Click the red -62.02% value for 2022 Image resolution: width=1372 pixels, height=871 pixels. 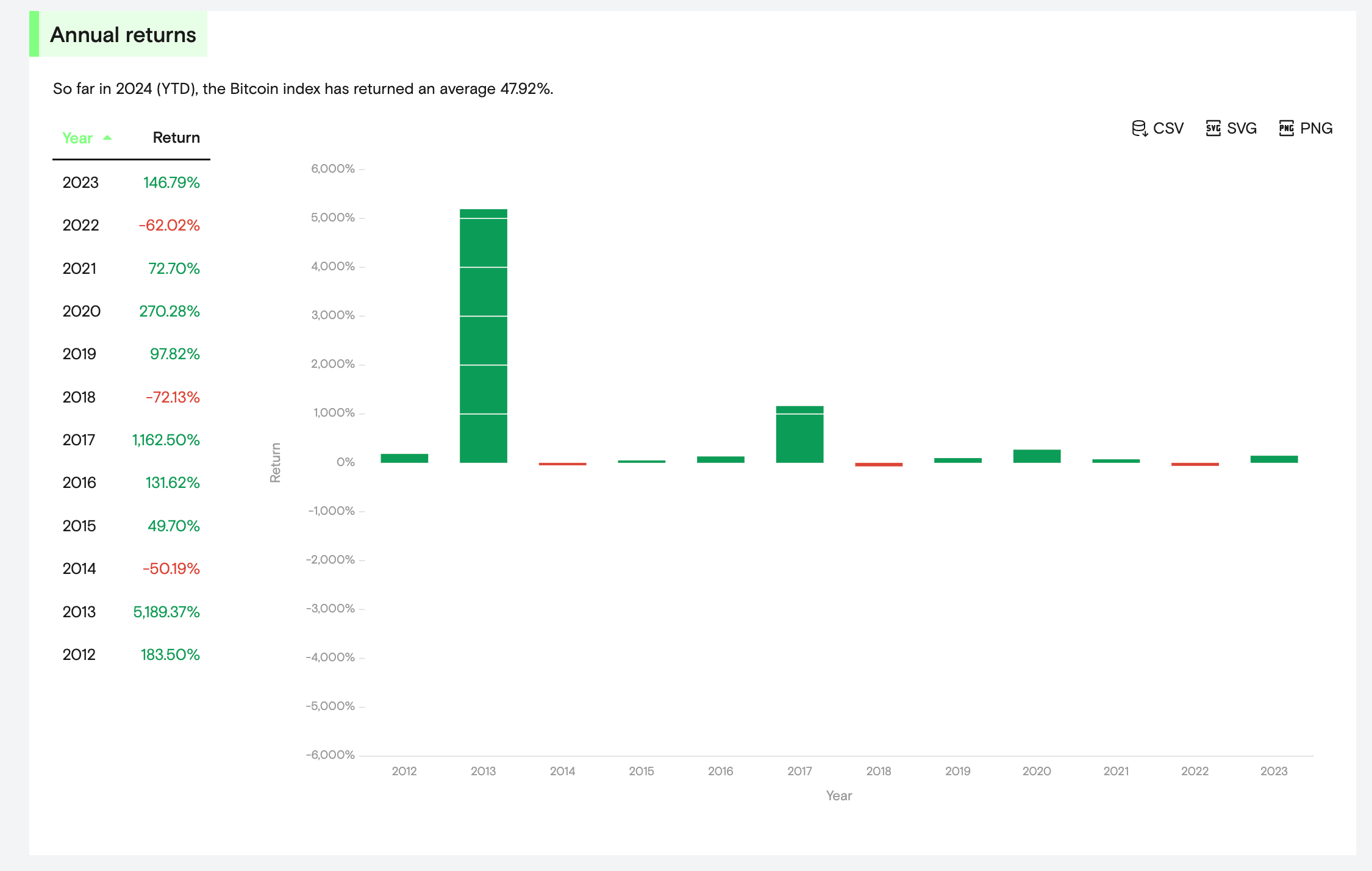pos(171,225)
